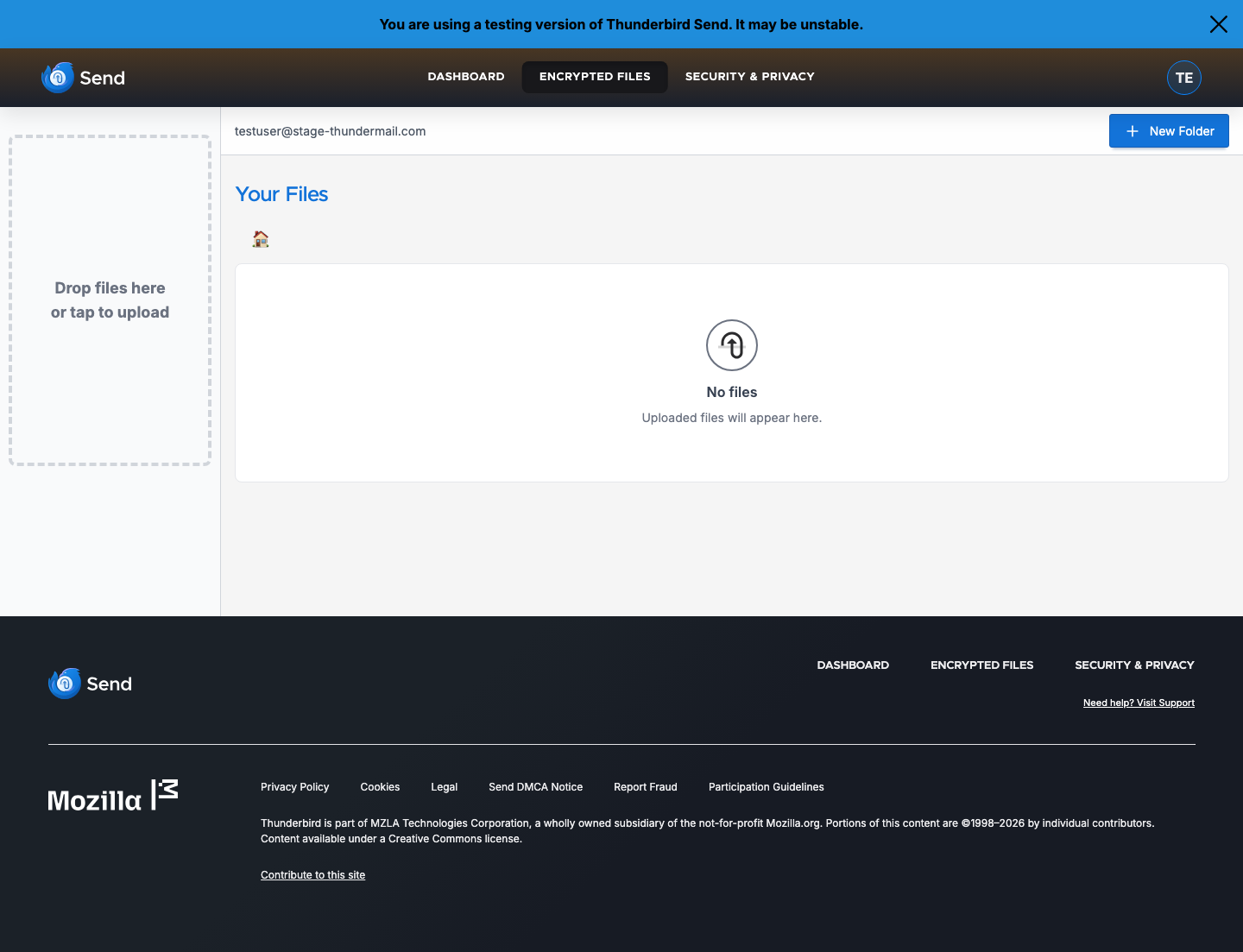1243x952 pixels.
Task: Click Contribute to this site link
Action: coord(312,875)
